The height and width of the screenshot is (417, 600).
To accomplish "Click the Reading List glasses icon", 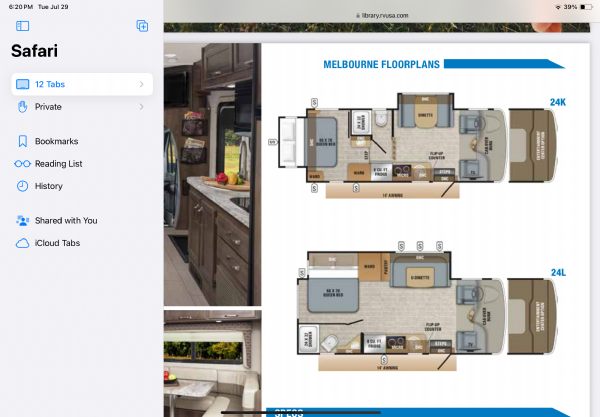I will (x=23, y=164).
